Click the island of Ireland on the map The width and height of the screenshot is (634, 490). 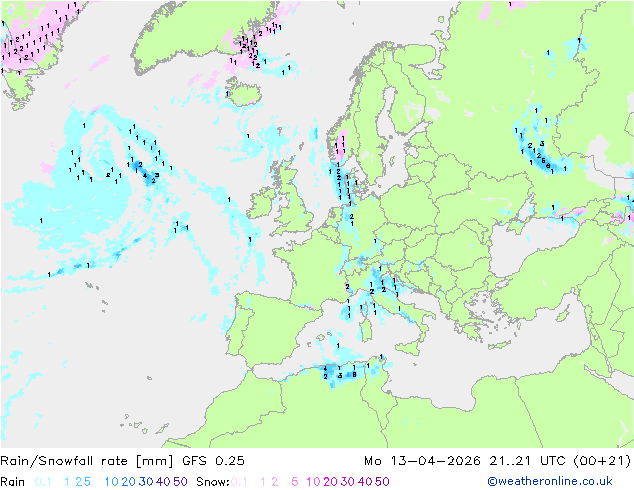pos(261,203)
